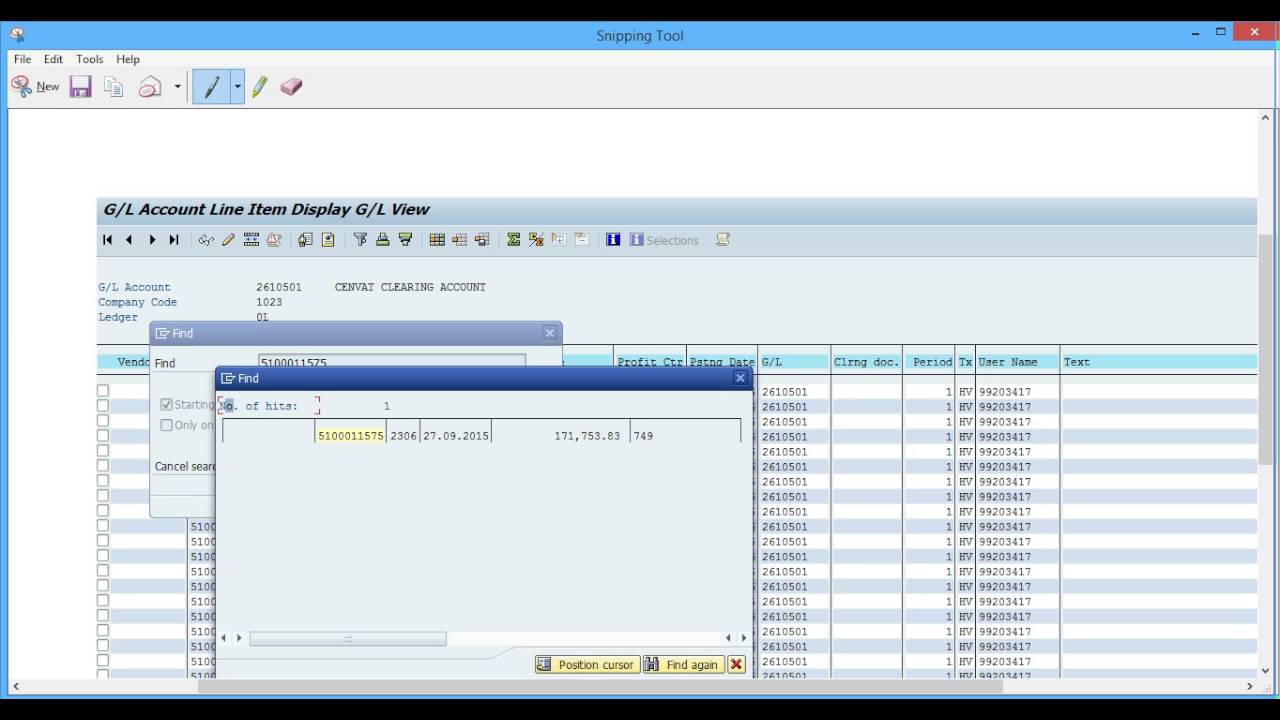Click Cancel search in rear Find dialog

pos(185,467)
